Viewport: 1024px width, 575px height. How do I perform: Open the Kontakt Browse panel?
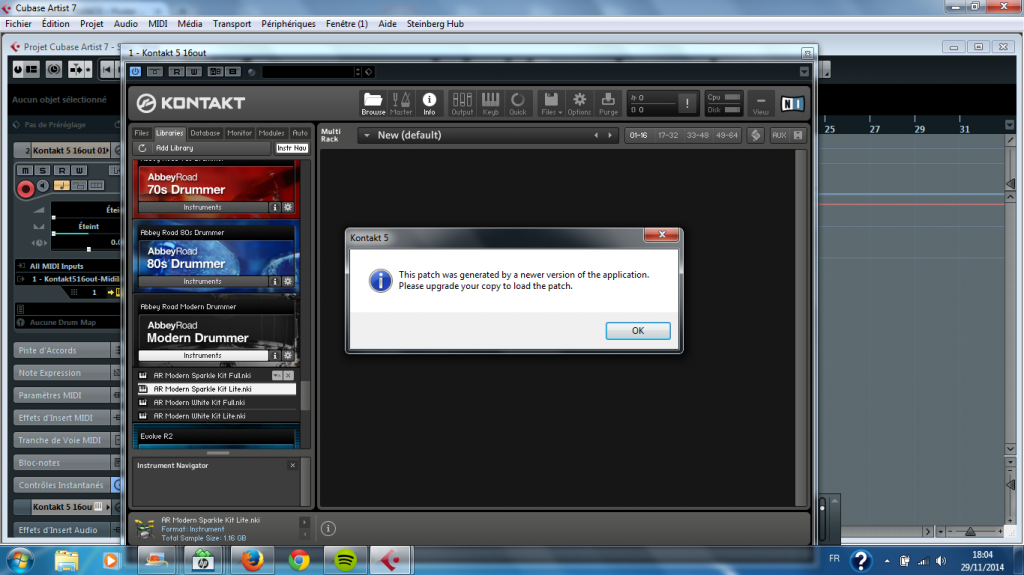(x=373, y=103)
